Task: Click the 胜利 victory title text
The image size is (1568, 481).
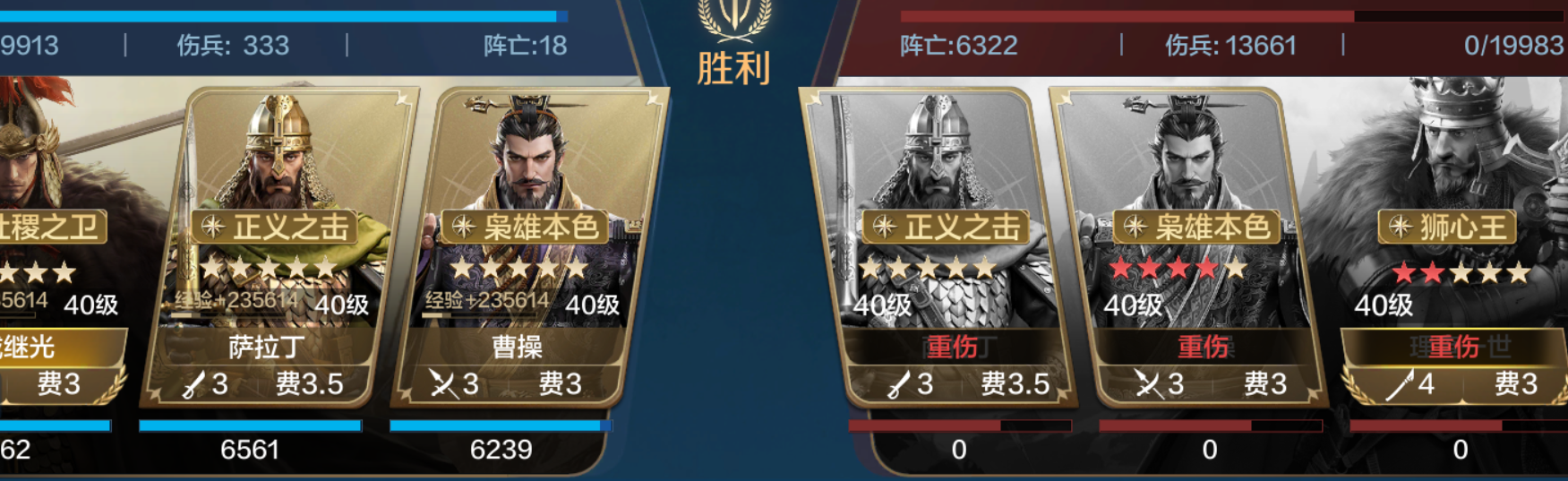Action: [734, 68]
